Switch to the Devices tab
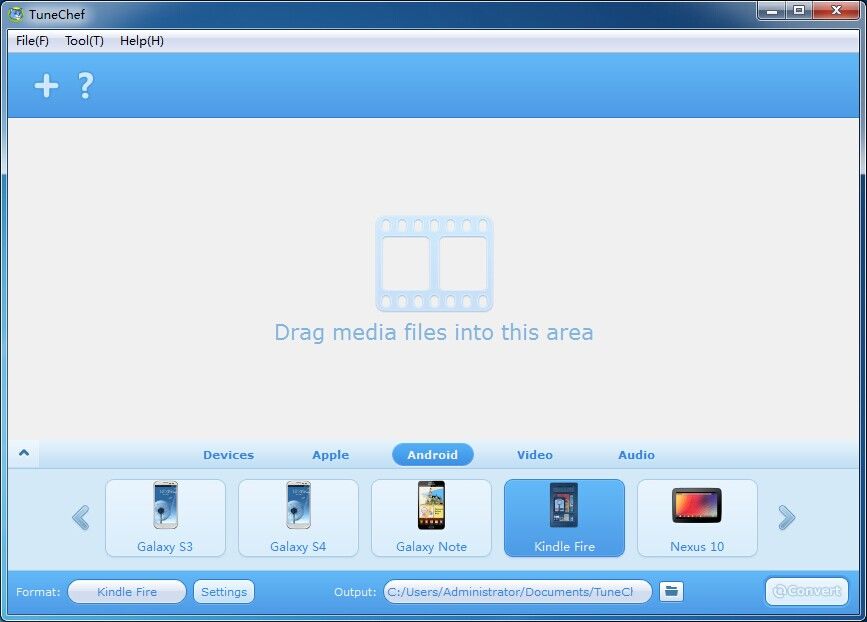 point(228,455)
